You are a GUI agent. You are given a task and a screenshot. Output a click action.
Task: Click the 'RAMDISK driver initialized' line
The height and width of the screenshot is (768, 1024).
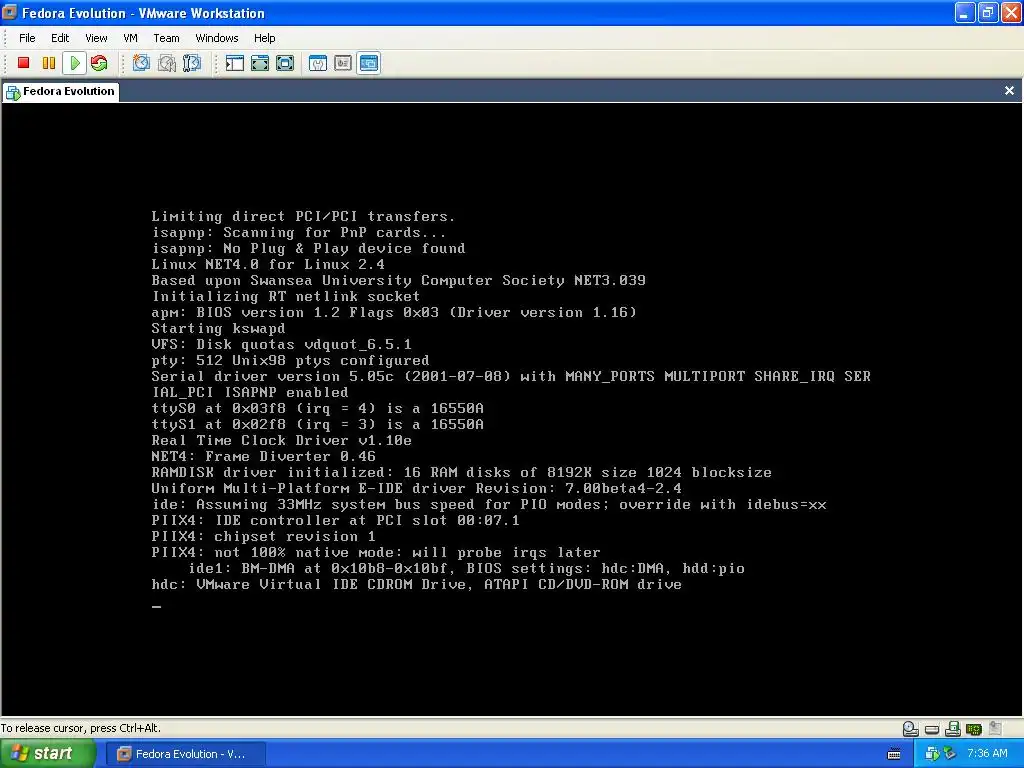(x=462, y=472)
